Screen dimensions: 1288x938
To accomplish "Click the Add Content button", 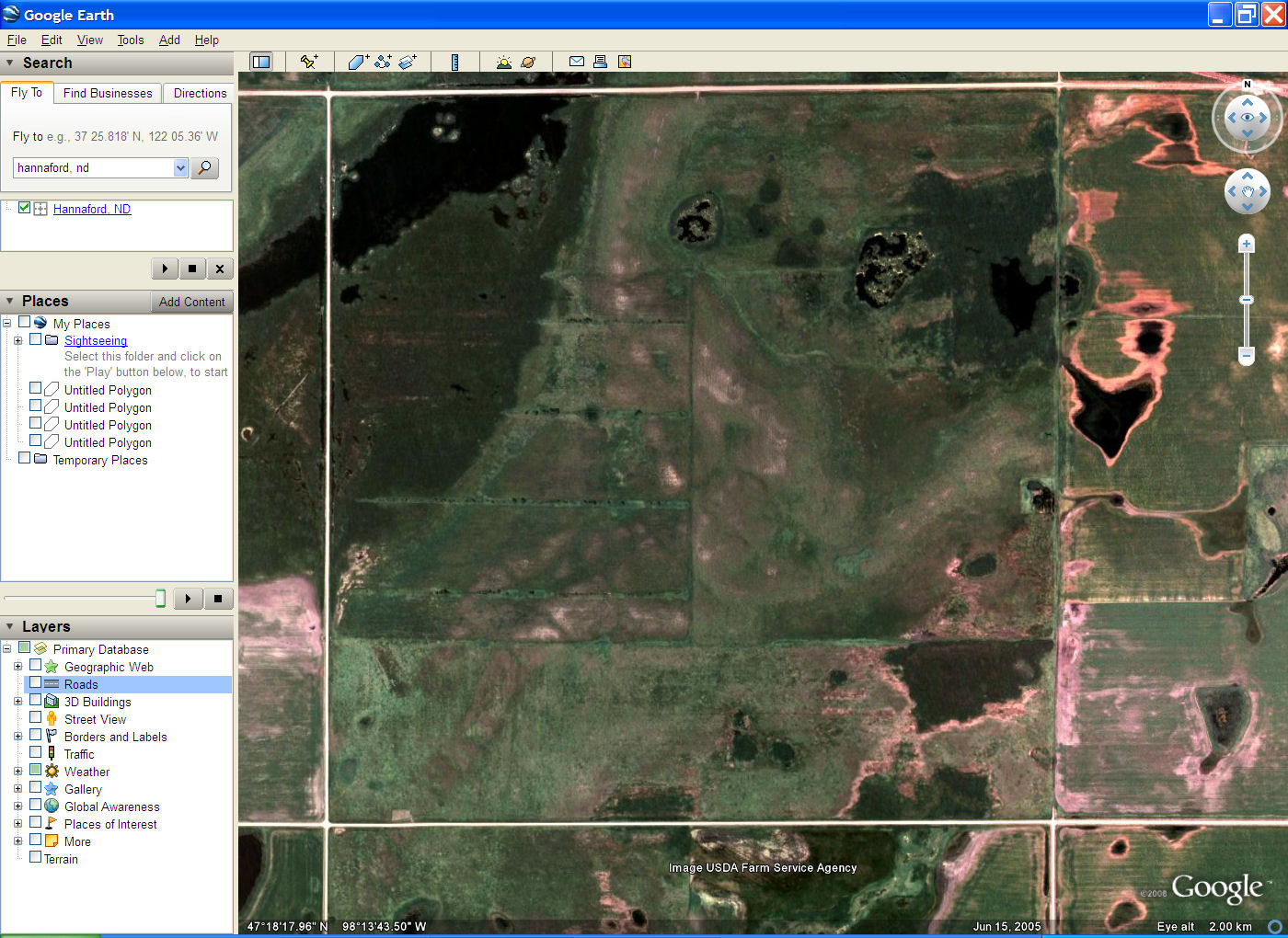I will [191, 302].
